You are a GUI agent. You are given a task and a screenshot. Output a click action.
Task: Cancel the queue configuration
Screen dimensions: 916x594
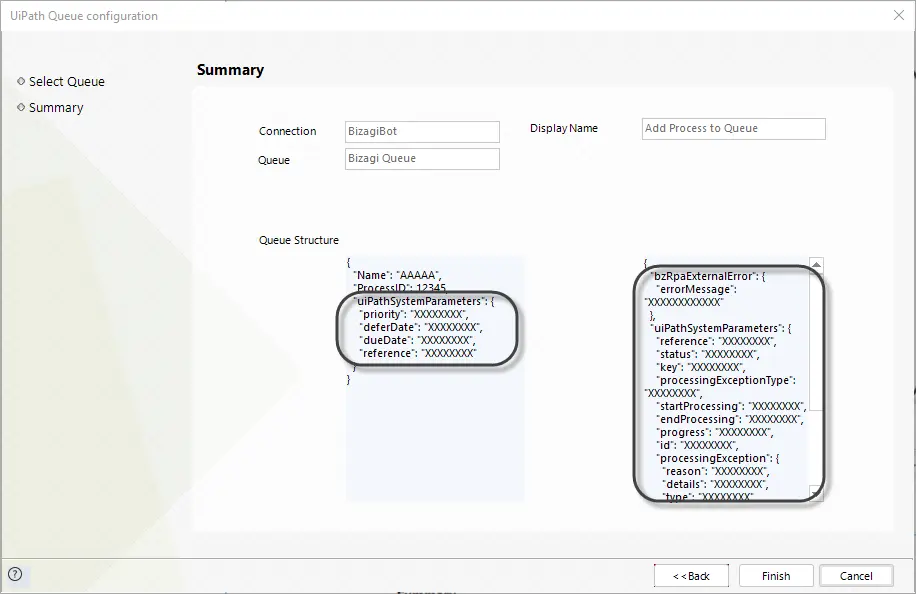click(856, 576)
